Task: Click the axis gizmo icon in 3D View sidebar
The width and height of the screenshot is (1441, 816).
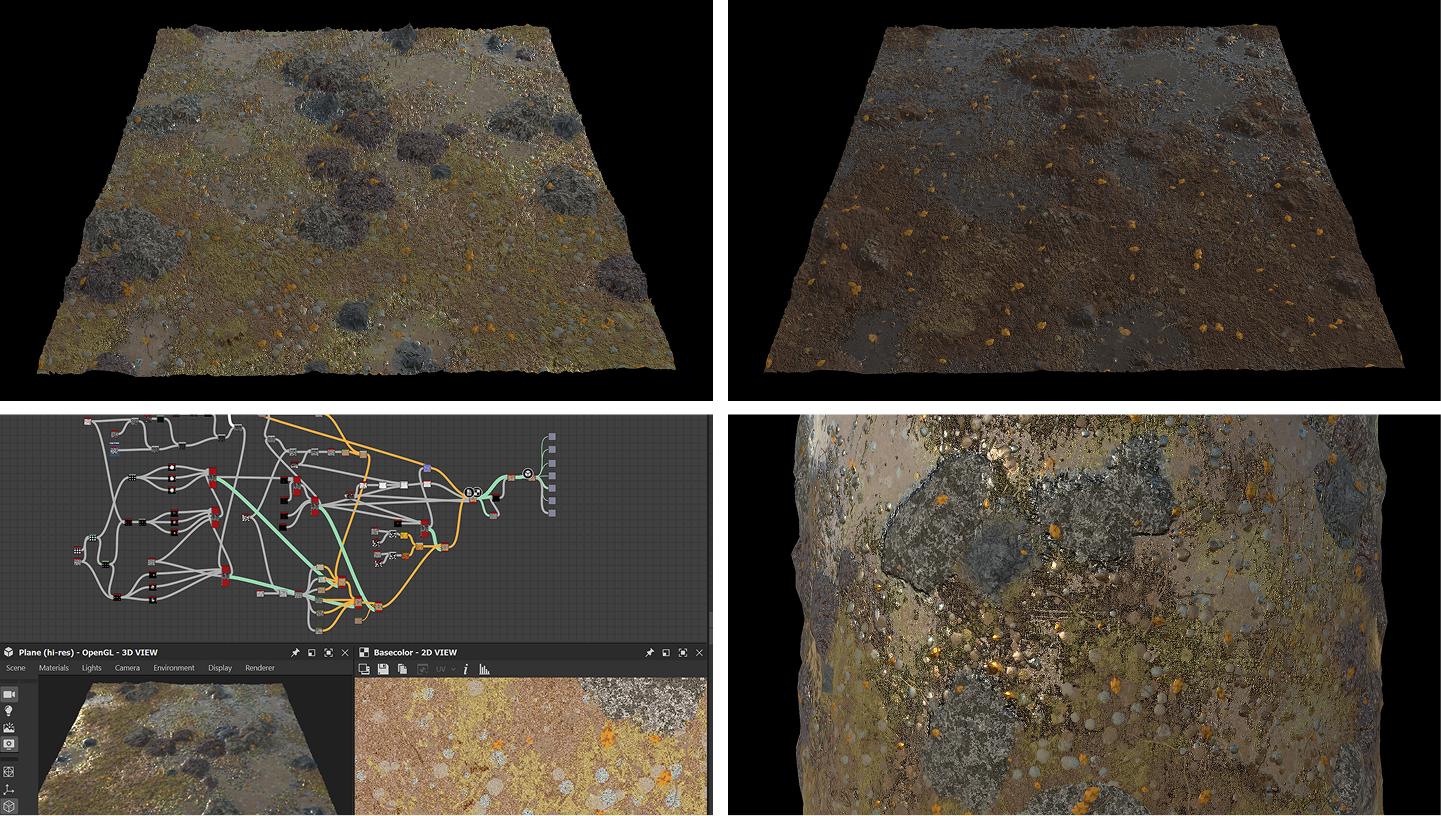Action: tap(9, 789)
